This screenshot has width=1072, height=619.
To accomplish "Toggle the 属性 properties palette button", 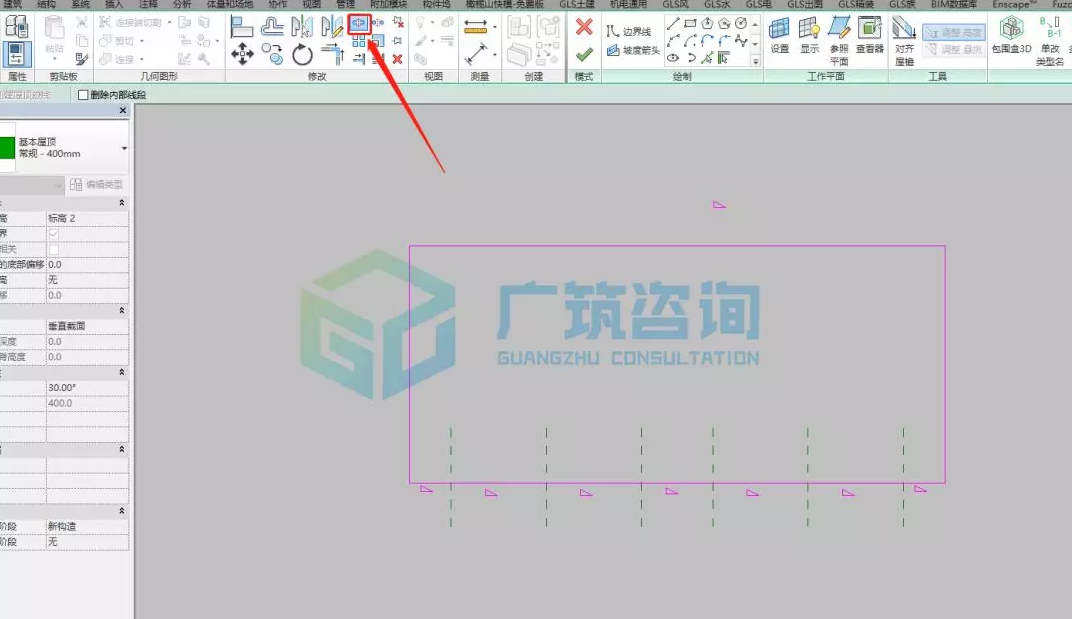I will pyautogui.click(x=16, y=54).
